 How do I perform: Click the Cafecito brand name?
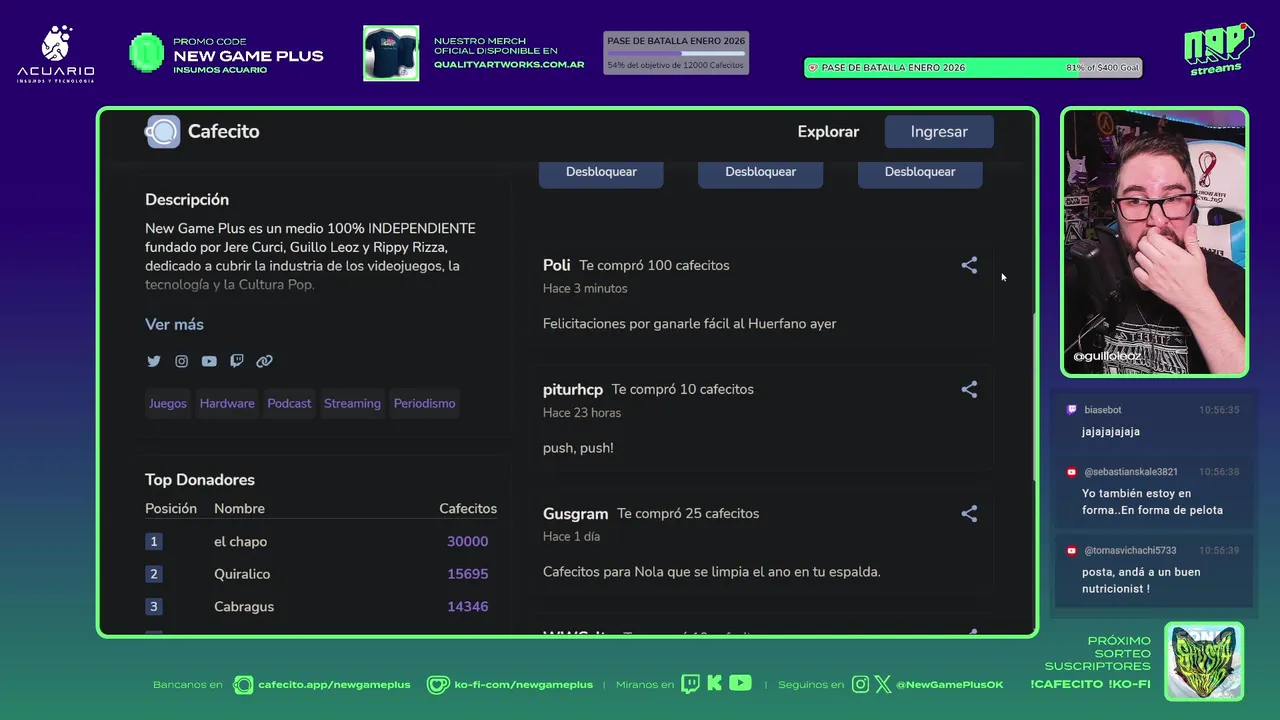[223, 132]
